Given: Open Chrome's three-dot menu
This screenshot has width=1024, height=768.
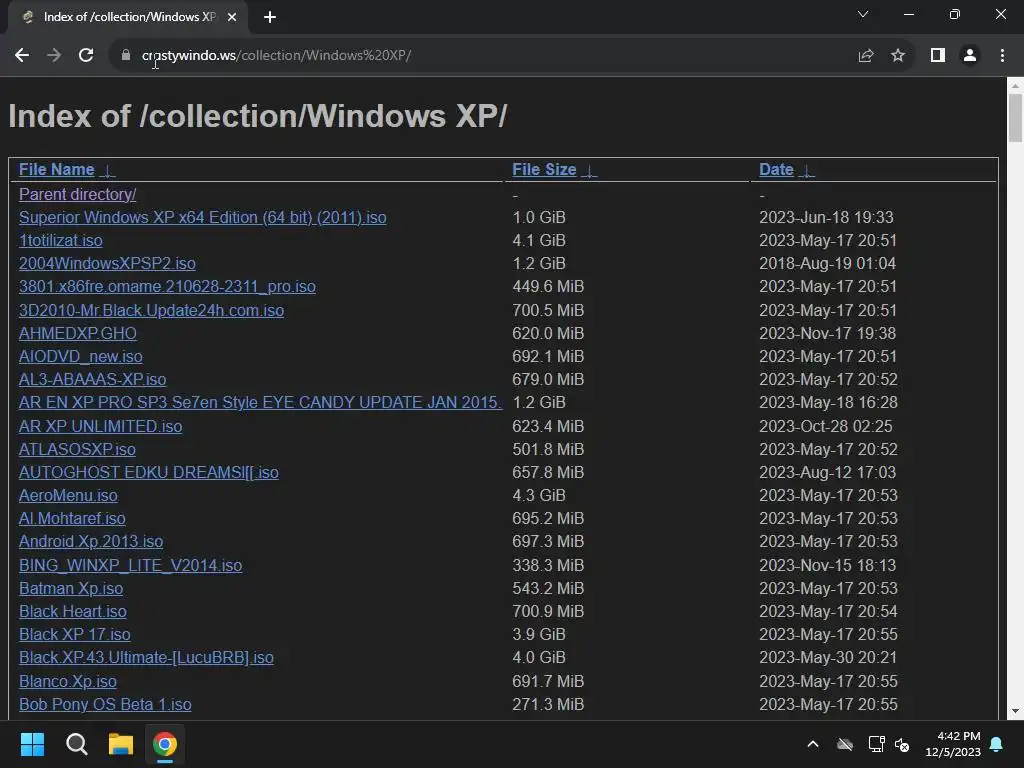Looking at the screenshot, I should tap(1002, 56).
